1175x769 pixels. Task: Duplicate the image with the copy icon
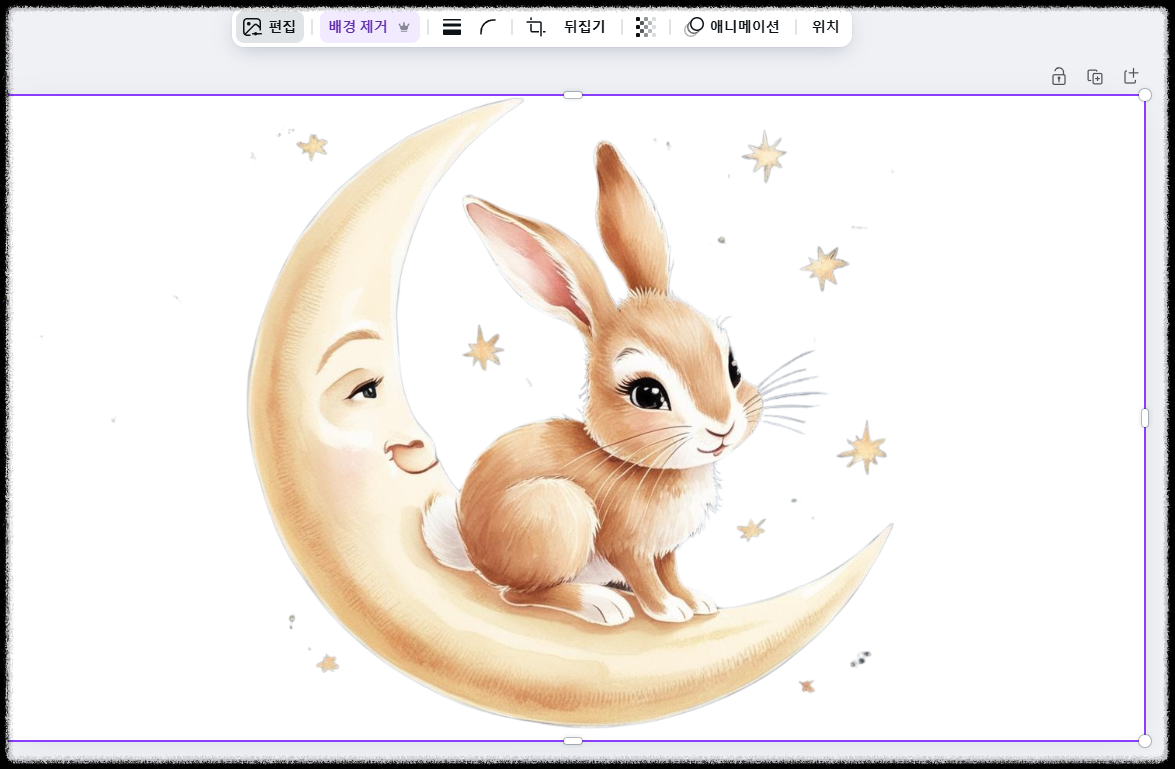tap(1094, 75)
